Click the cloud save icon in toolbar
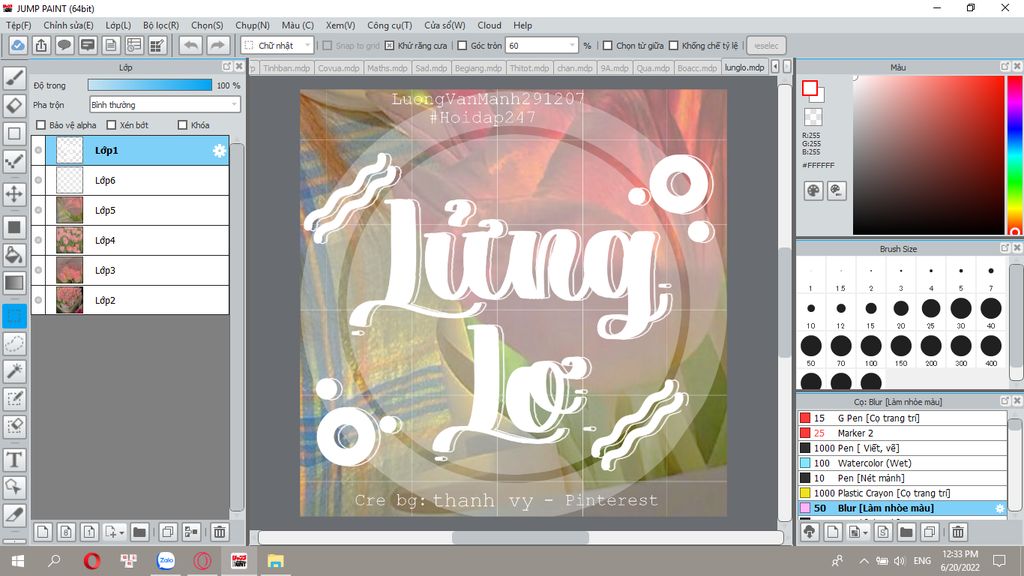The image size is (1024, 576). [18, 46]
